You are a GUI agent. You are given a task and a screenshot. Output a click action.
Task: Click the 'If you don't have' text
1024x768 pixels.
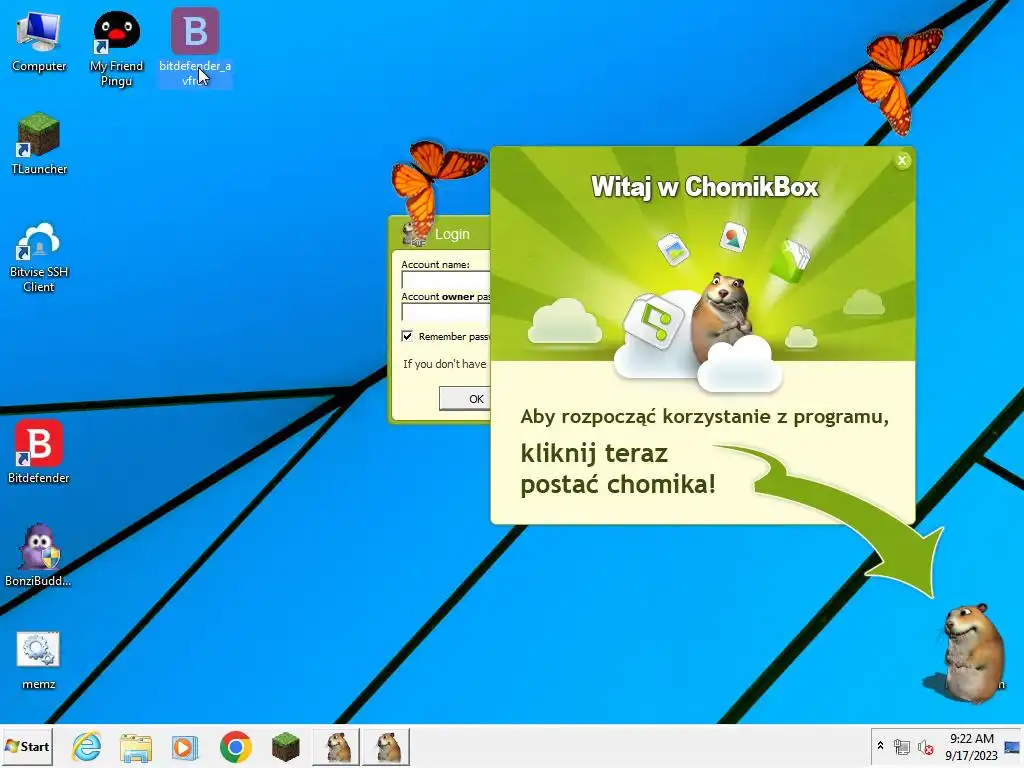[445, 364]
